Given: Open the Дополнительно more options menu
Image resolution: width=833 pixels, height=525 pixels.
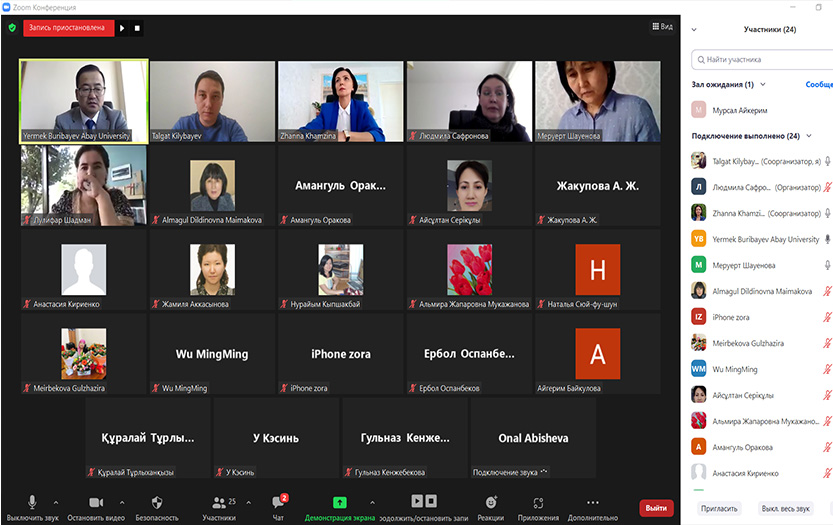Looking at the screenshot, I should point(593,502).
